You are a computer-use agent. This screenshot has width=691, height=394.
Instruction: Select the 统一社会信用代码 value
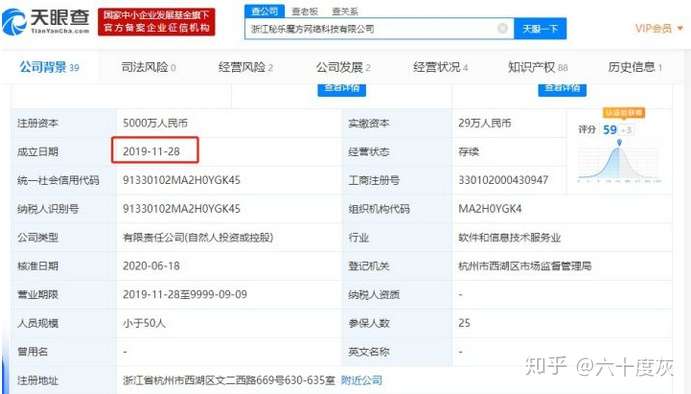(182, 180)
